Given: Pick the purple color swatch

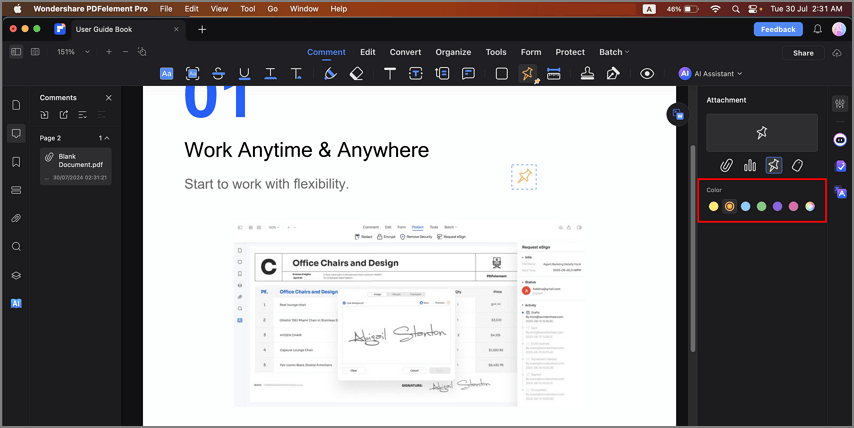Looking at the screenshot, I should 778,206.
